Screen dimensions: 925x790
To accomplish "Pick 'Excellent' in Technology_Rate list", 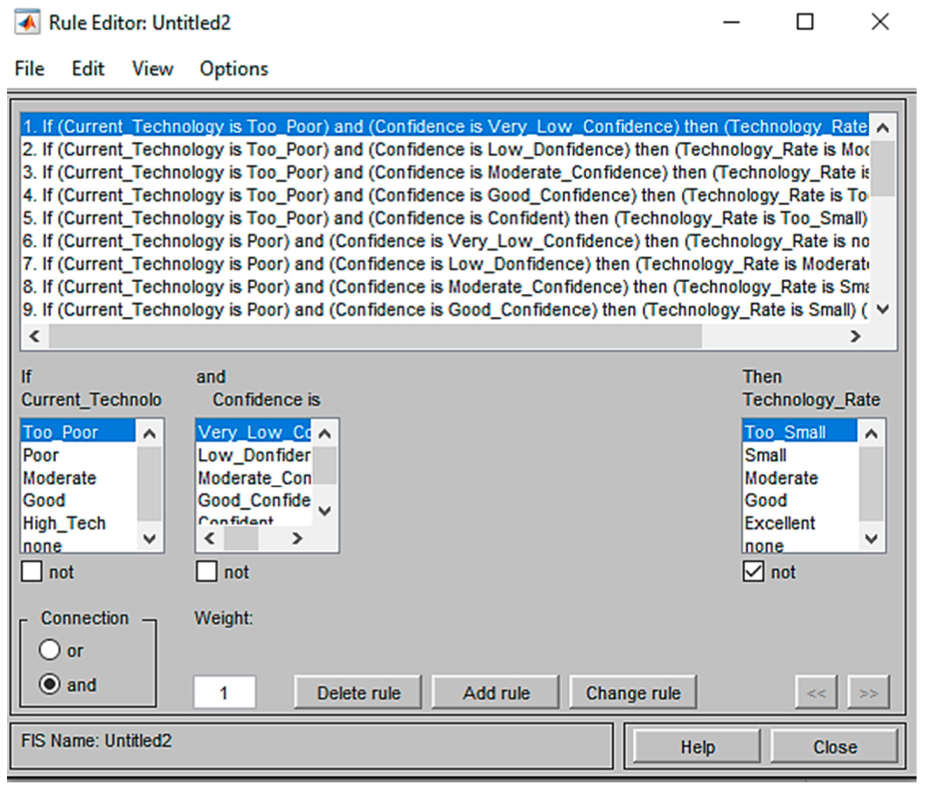I will (x=780, y=523).
